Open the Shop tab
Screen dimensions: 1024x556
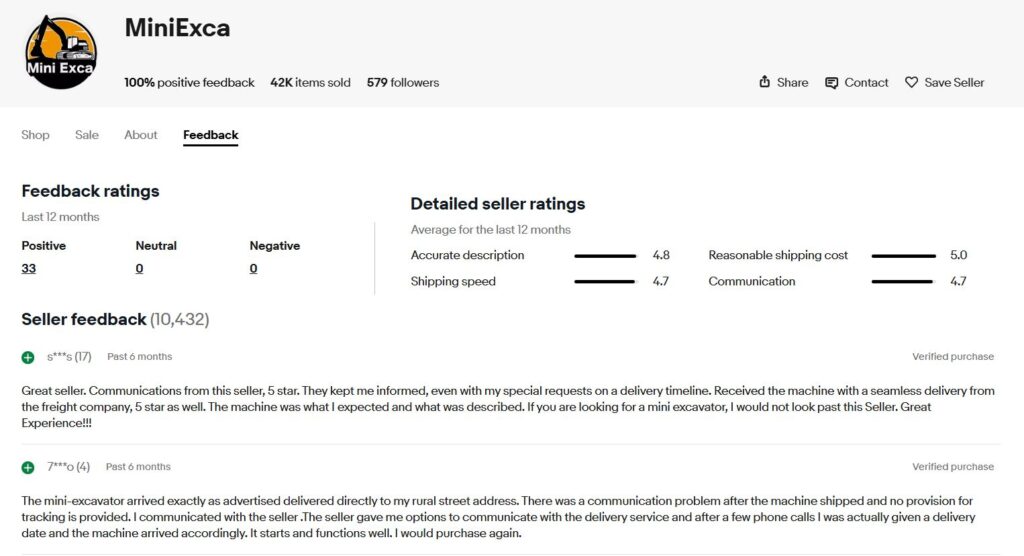tap(35, 135)
